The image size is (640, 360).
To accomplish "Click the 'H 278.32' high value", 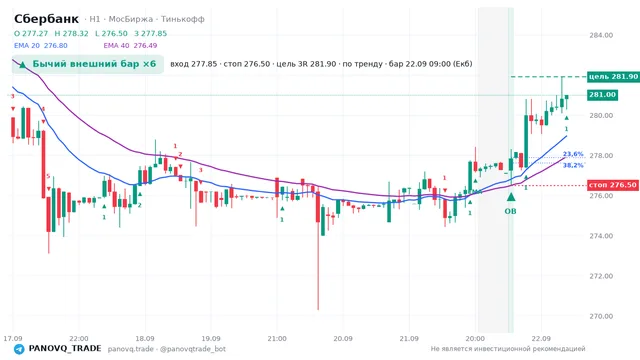I will pos(71,33).
